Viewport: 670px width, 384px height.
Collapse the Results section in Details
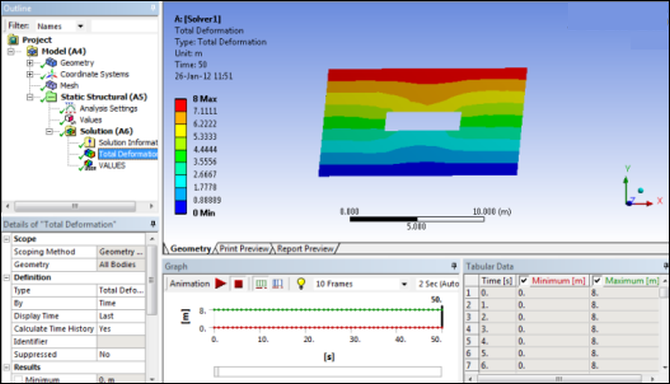7,367
